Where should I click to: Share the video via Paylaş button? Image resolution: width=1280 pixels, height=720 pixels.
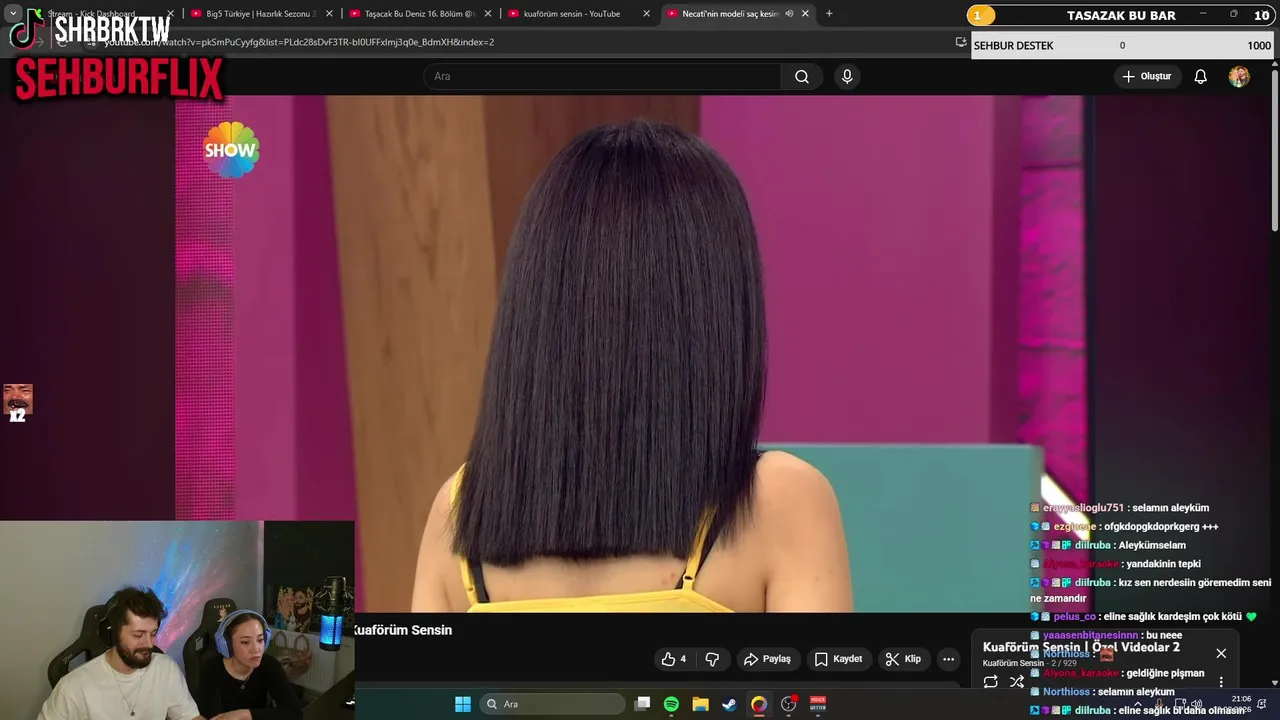(768, 659)
